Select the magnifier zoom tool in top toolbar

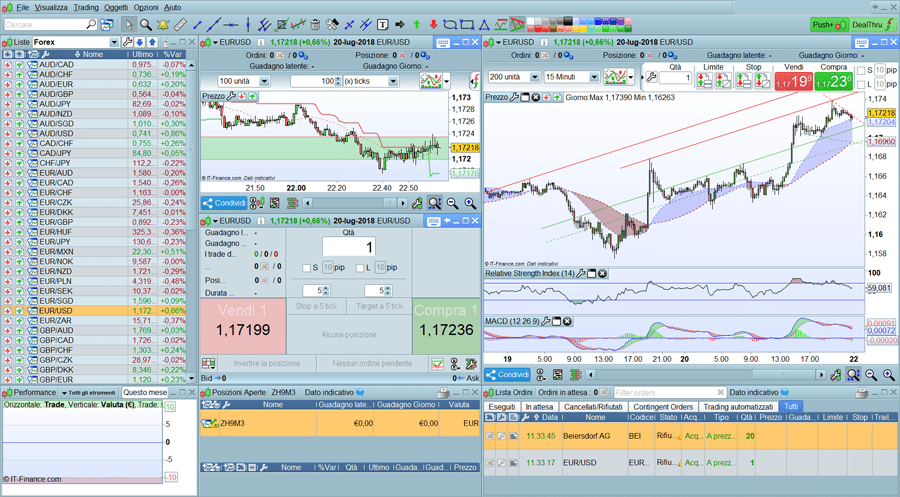point(146,25)
